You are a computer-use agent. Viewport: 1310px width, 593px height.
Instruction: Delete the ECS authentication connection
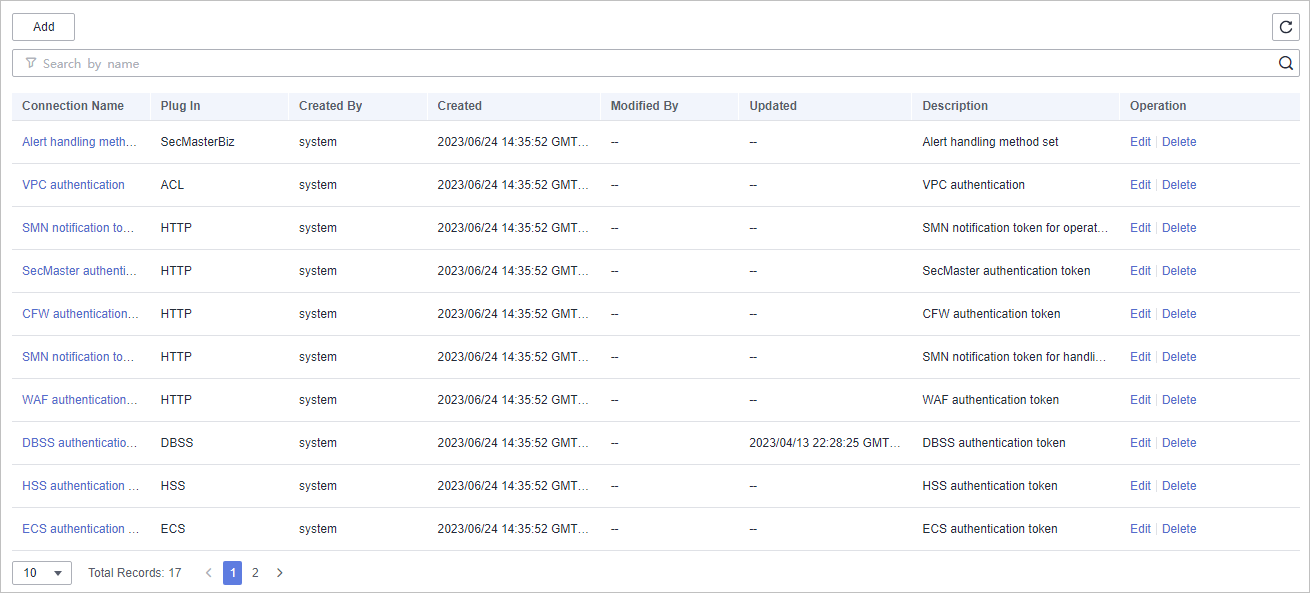coord(1179,529)
